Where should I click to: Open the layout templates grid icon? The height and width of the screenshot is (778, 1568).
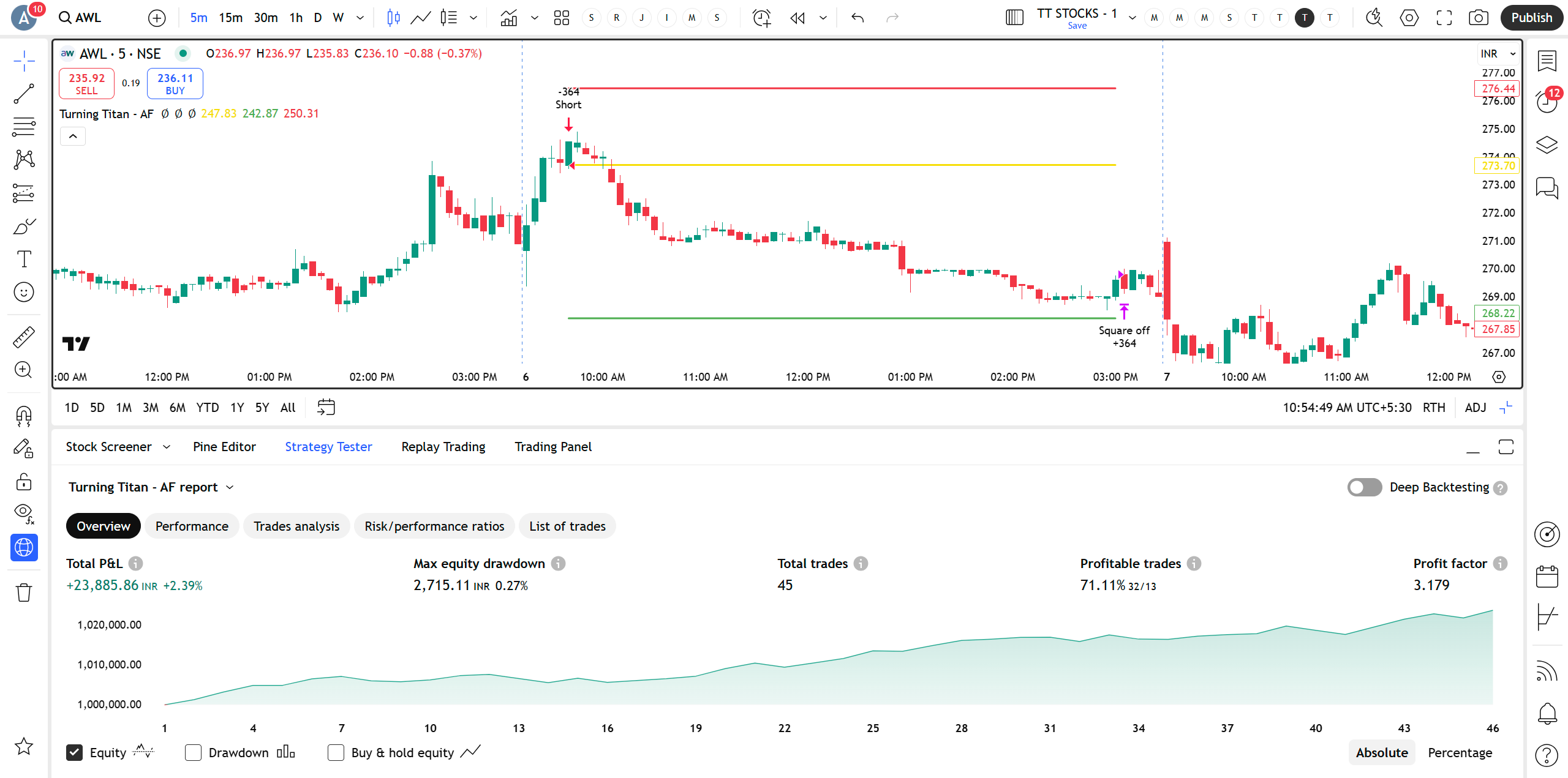click(562, 18)
